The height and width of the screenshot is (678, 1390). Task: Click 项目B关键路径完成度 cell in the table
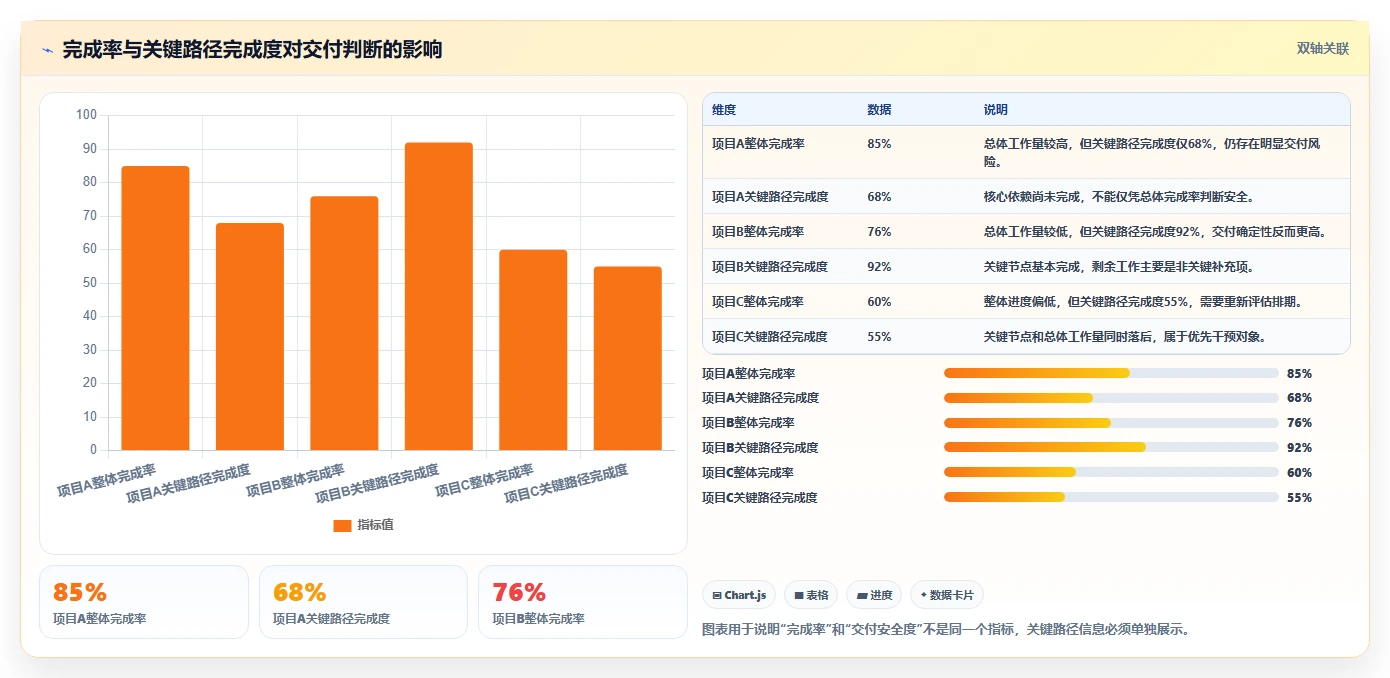pyautogui.click(x=770, y=267)
